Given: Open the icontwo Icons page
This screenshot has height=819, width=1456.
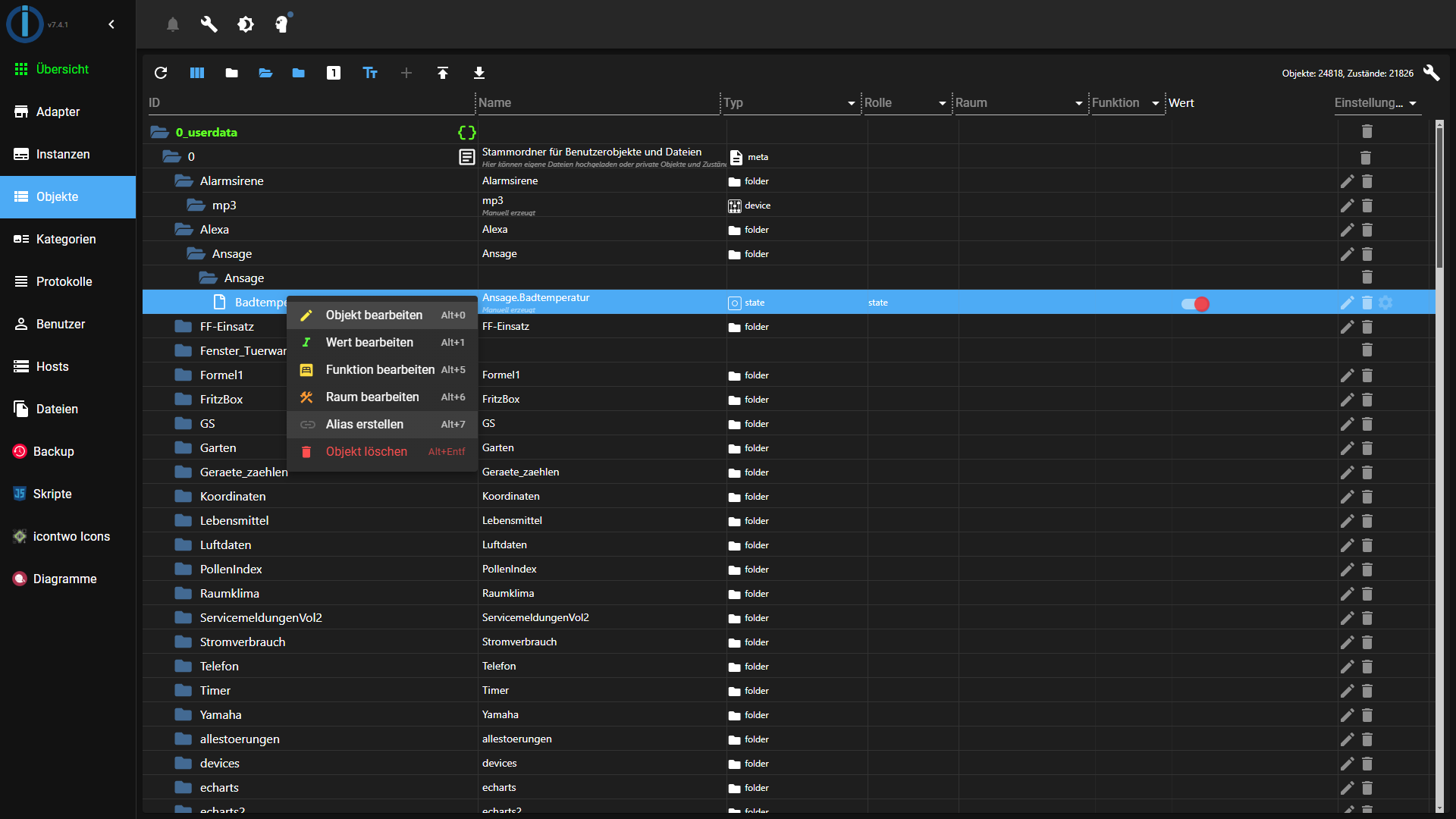Looking at the screenshot, I should coord(67,536).
